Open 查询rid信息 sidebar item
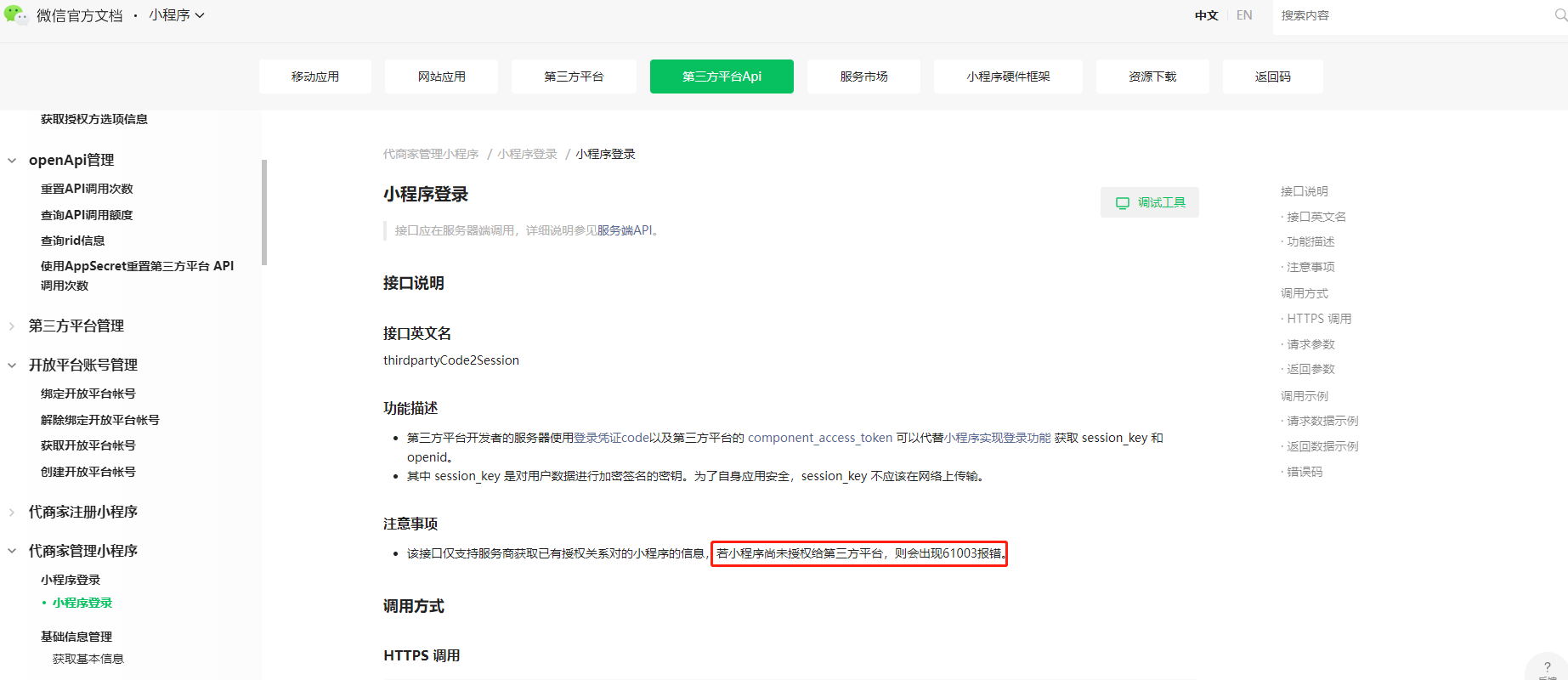The height and width of the screenshot is (680, 1568). click(73, 241)
